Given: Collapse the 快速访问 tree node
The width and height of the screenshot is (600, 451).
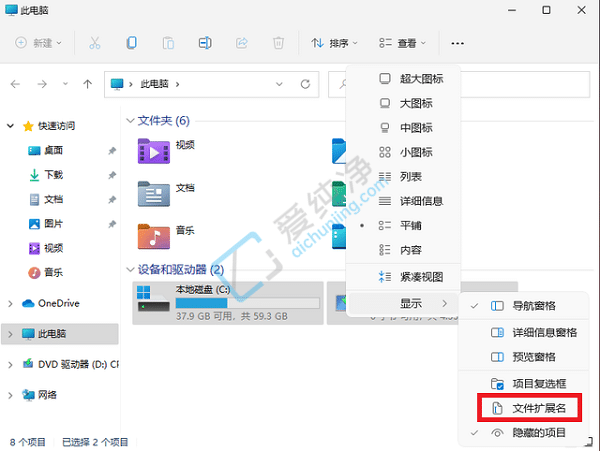Looking at the screenshot, I should tap(11, 126).
